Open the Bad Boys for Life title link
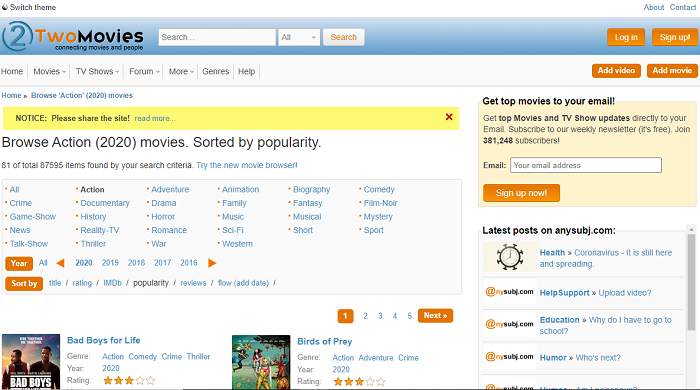Image resolution: width=700 pixels, height=390 pixels. pyautogui.click(x=104, y=340)
